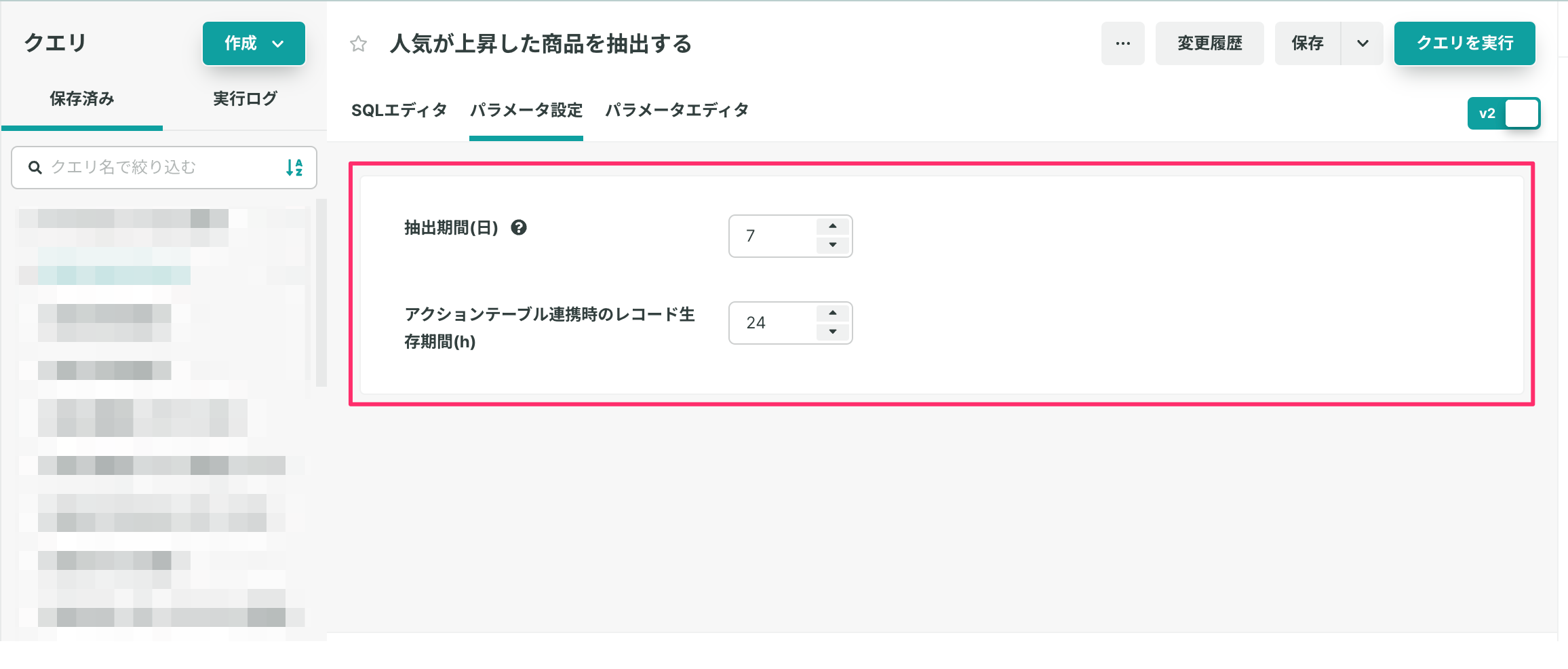Increase 抽出期間(日) value with up arrow
1568x669 pixels.
(x=833, y=227)
